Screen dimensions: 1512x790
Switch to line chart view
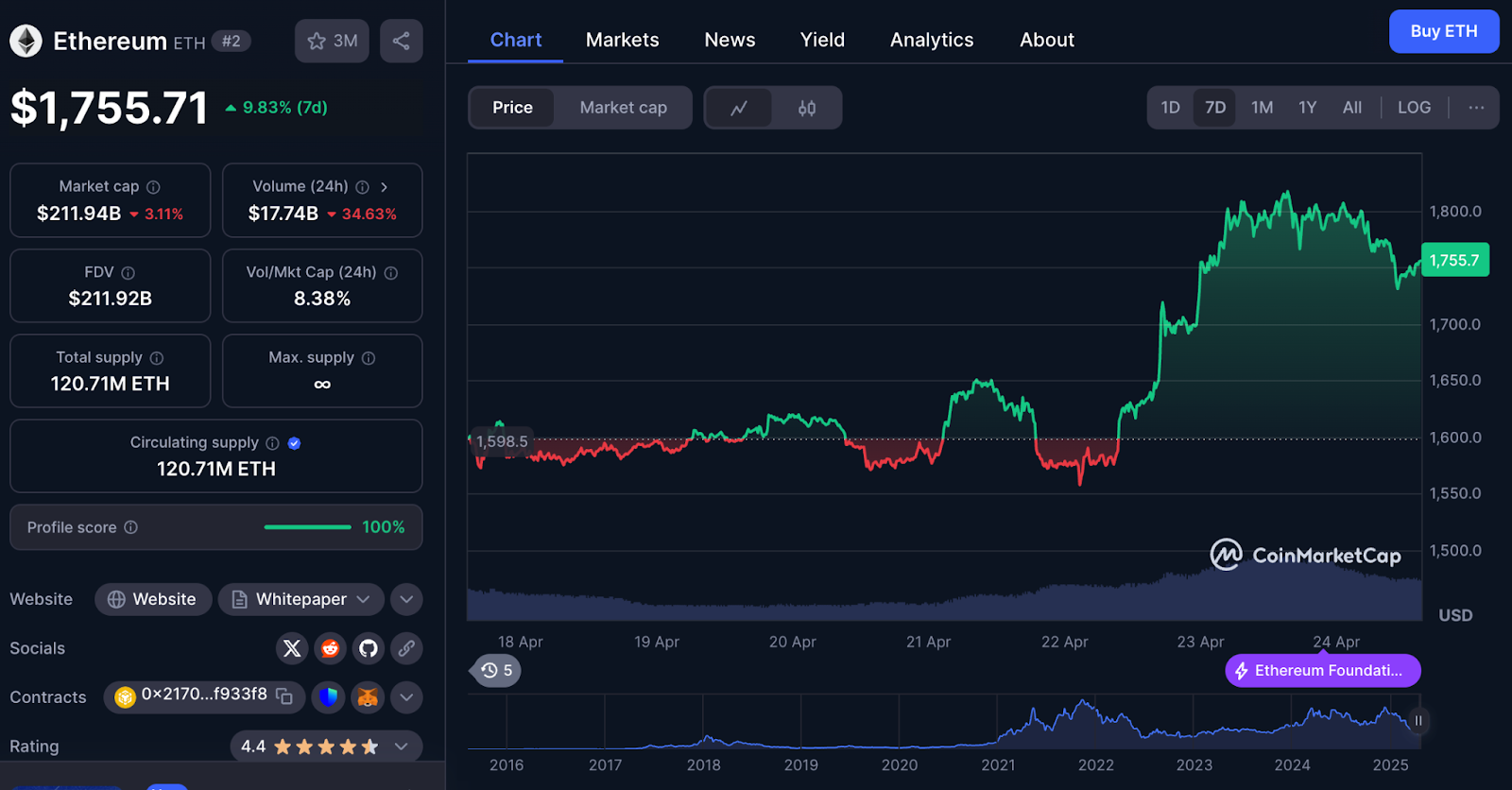click(x=739, y=108)
